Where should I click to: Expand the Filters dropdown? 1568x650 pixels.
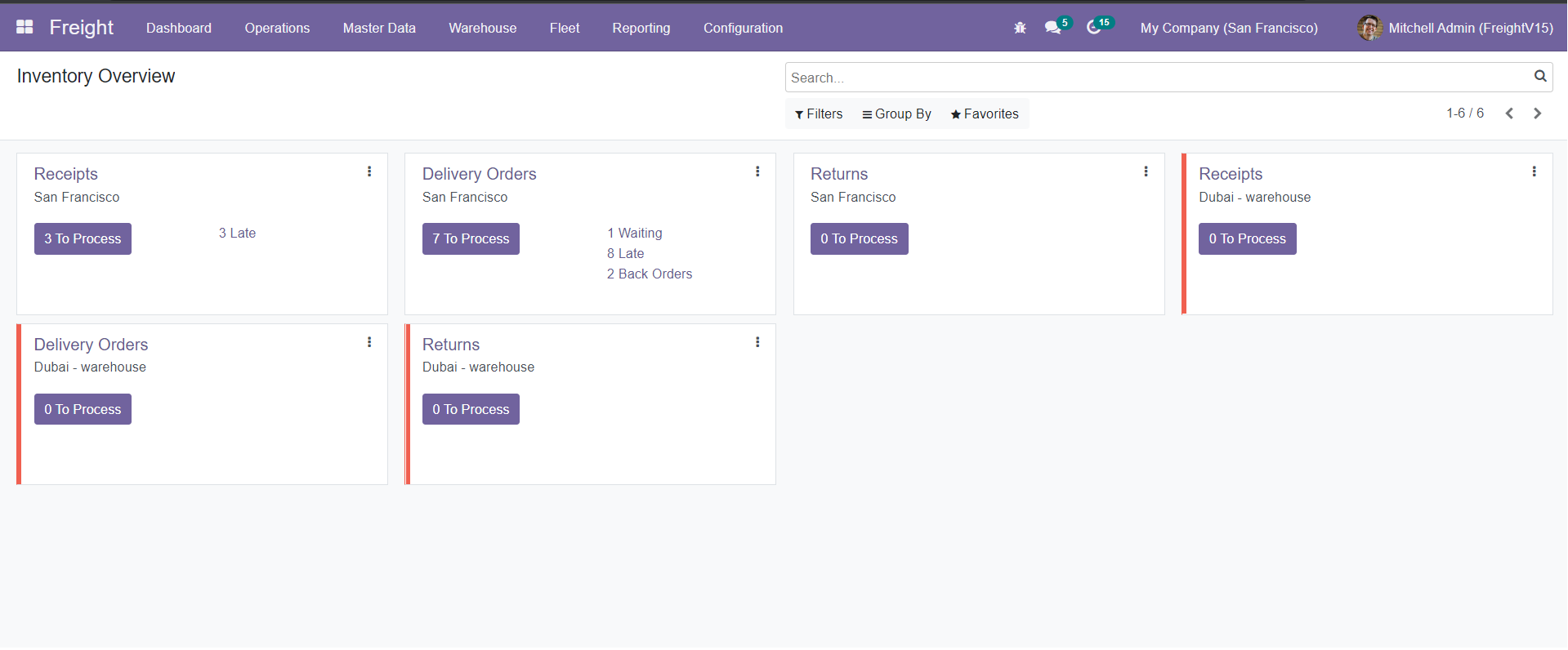[x=818, y=114]
